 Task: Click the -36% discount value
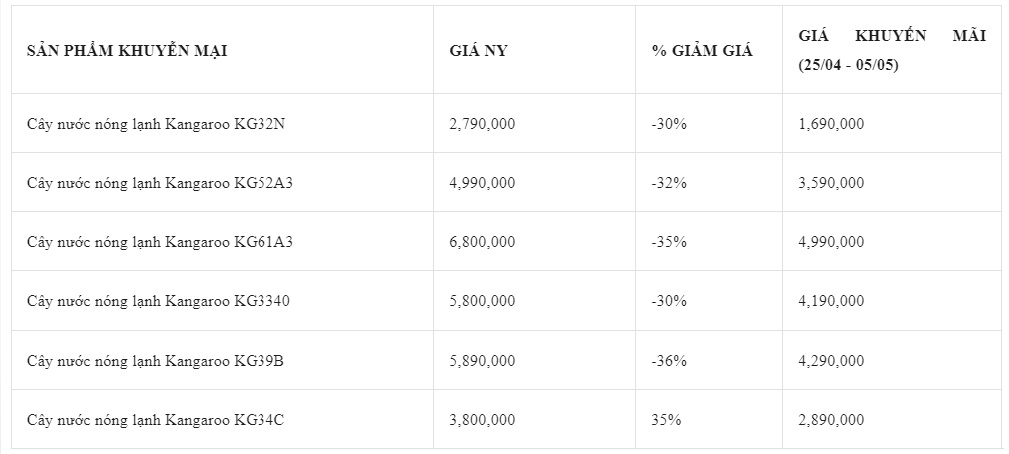[x=668, y=360]
